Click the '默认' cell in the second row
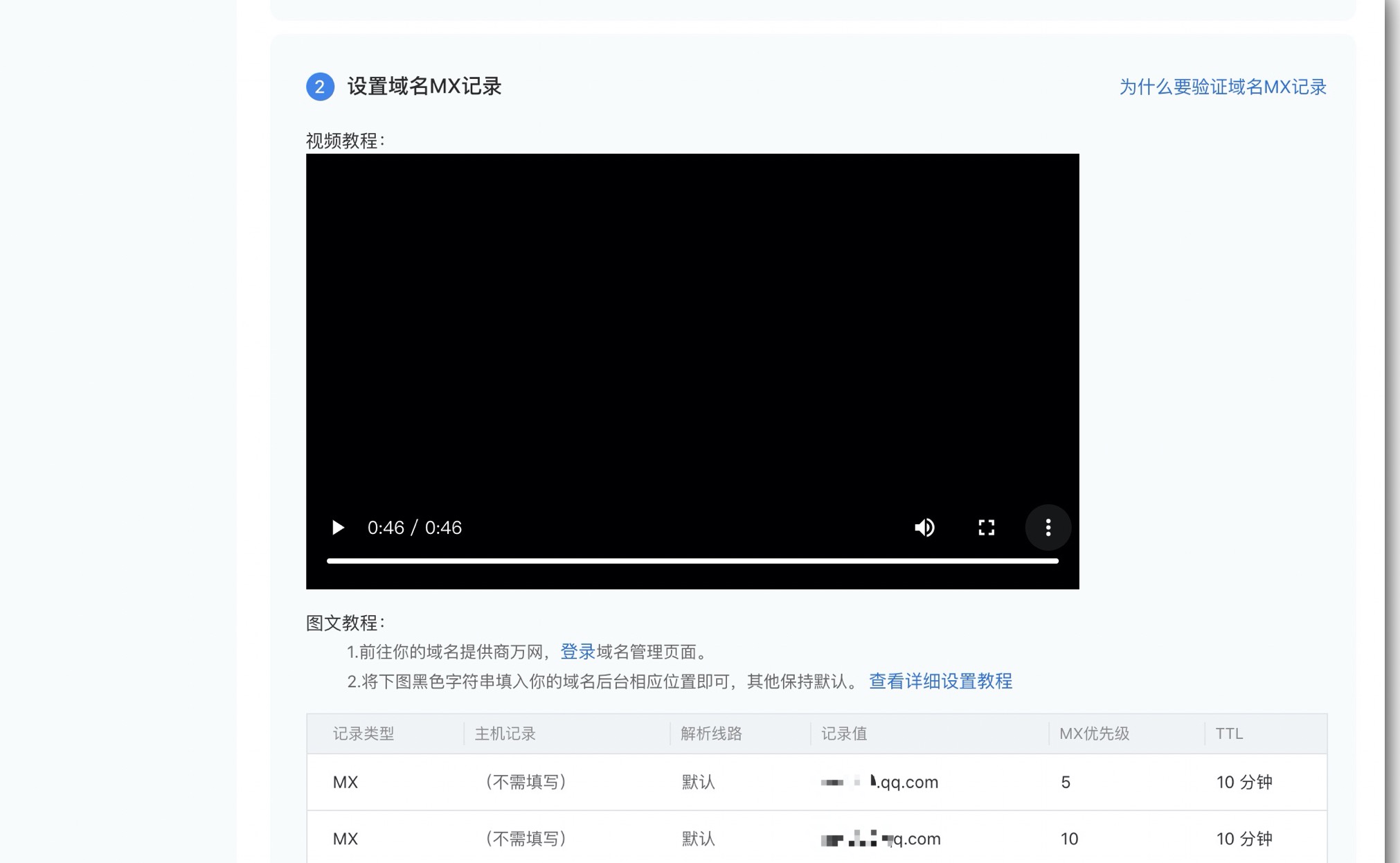 [x=697, y=839]
